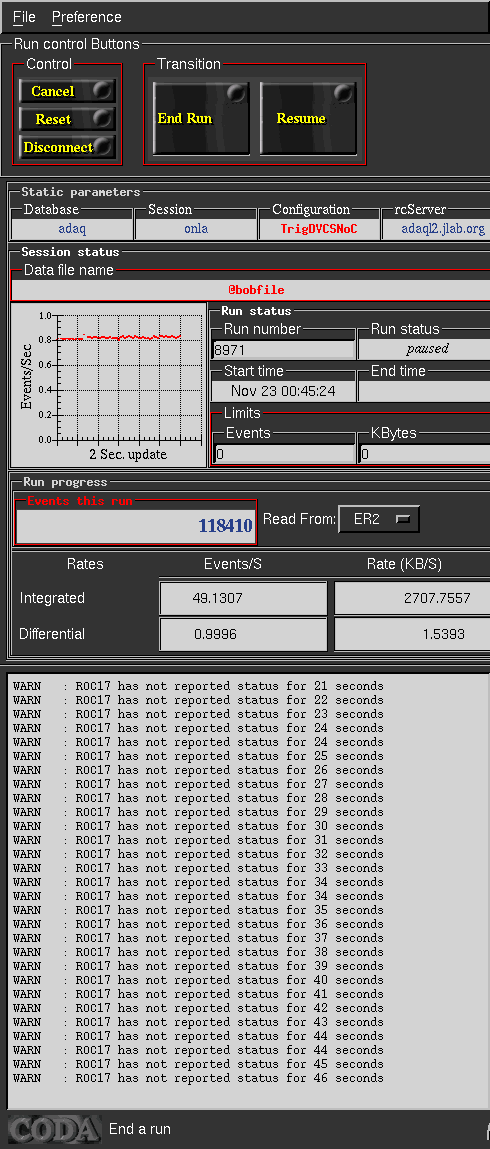This screenshot has height=1149, width=490.
Task: Click the Resume transition button
Action: point(308,118)
